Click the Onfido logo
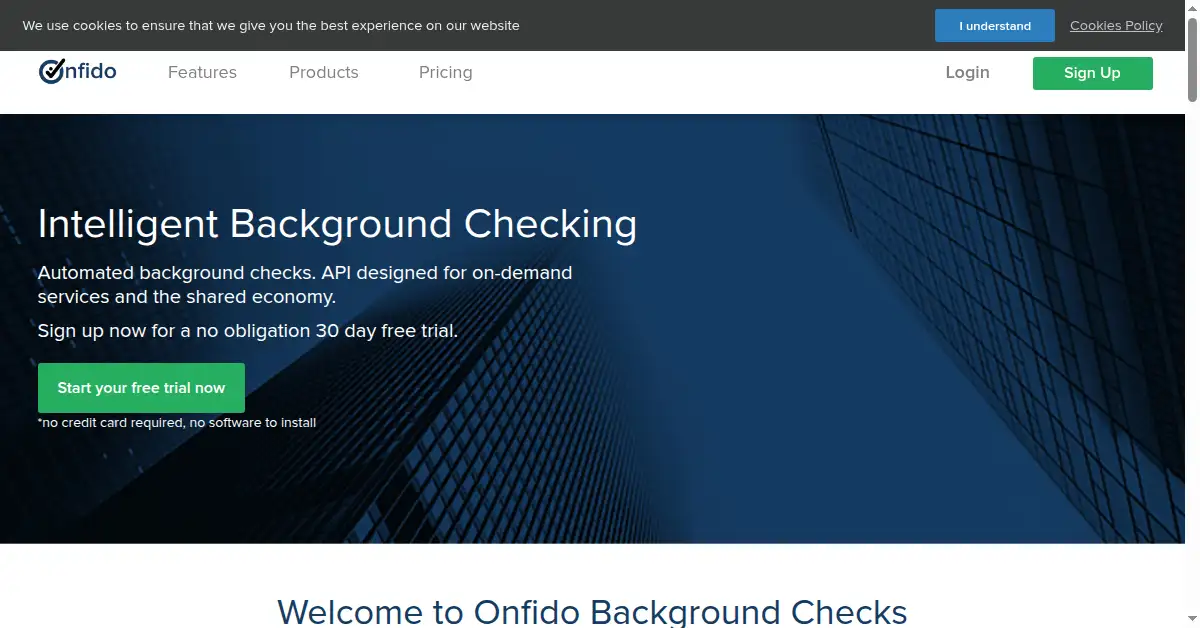 (x=78, y=72)
